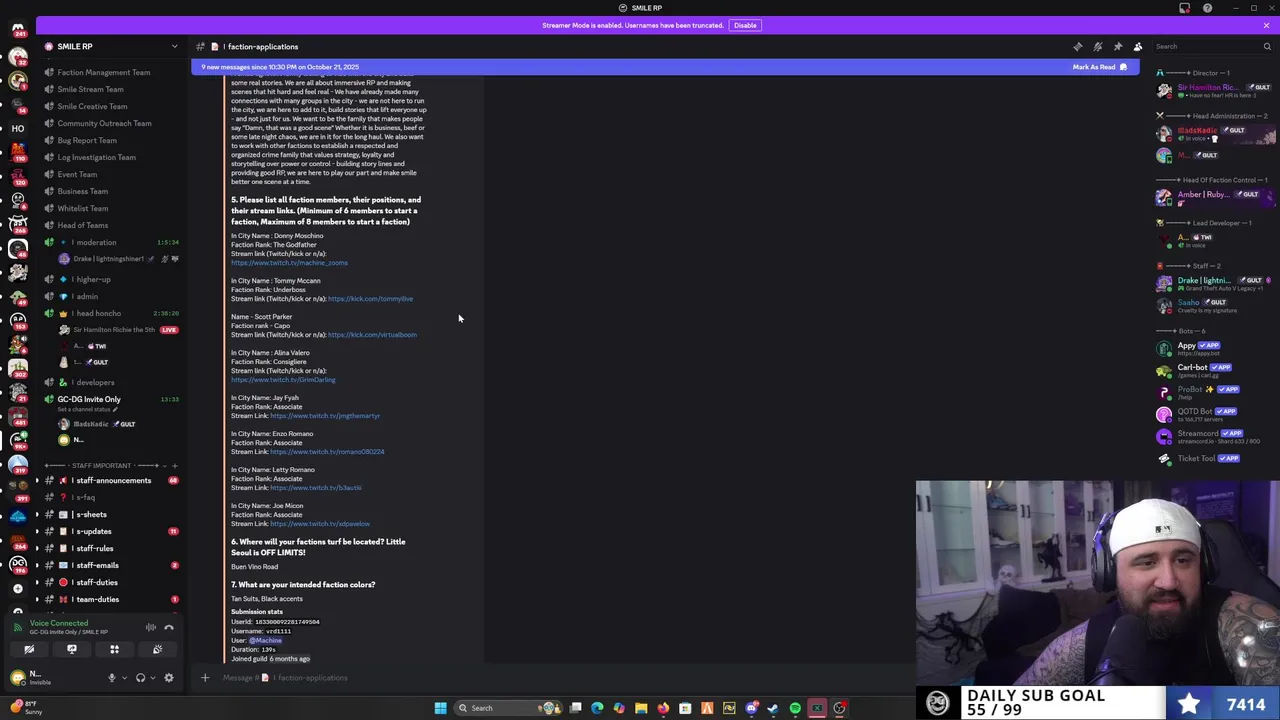Viewport: 1280px width, 720px height.
Task: Open Appy bot in member list
Action: (x=1215, y=349)
